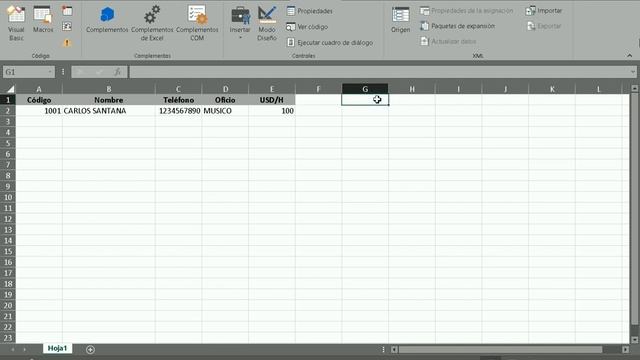Add a new sheet with plus icon
This screenshot has height=360, width=640.
coord(90,349)
